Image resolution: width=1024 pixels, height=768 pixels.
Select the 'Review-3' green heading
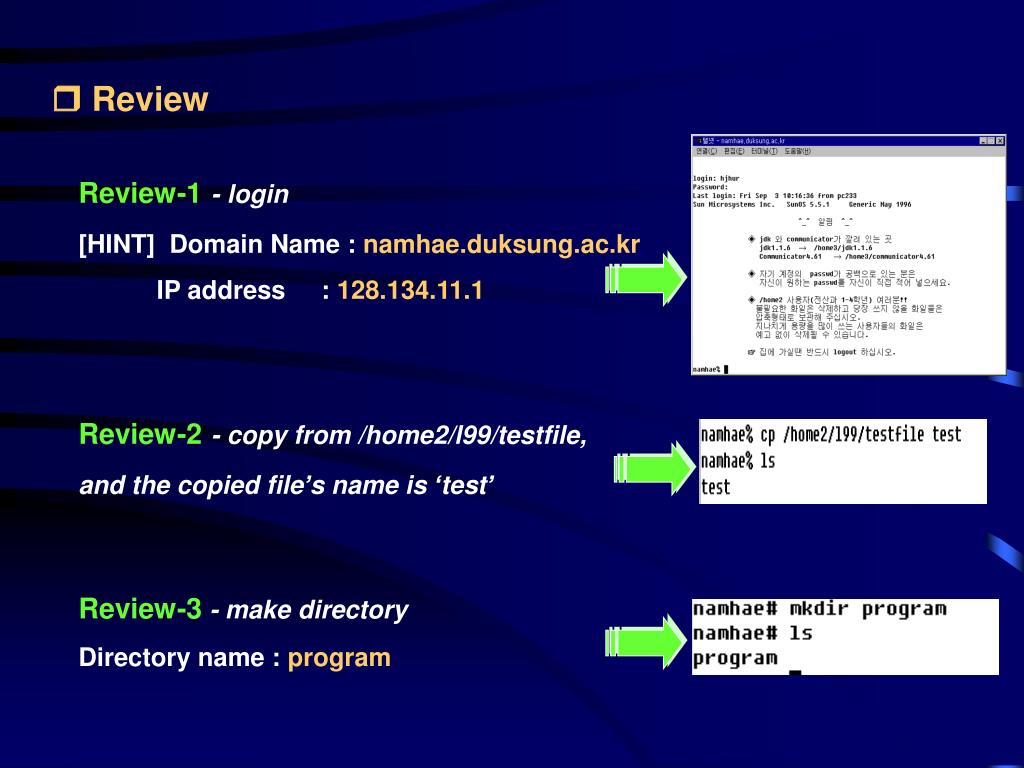tap(140, 609)
